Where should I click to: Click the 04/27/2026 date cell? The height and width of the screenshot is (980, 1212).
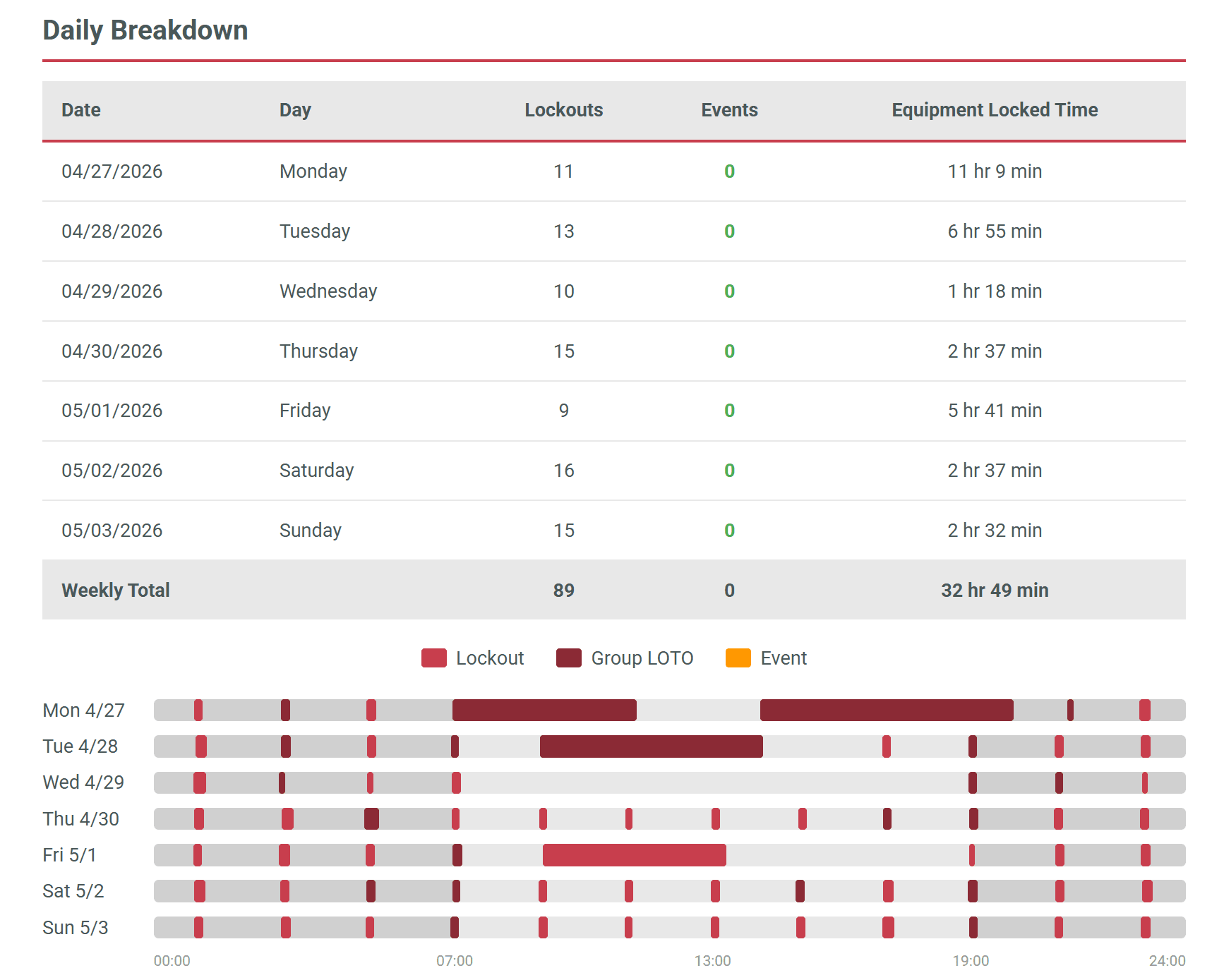coord(112,171)
